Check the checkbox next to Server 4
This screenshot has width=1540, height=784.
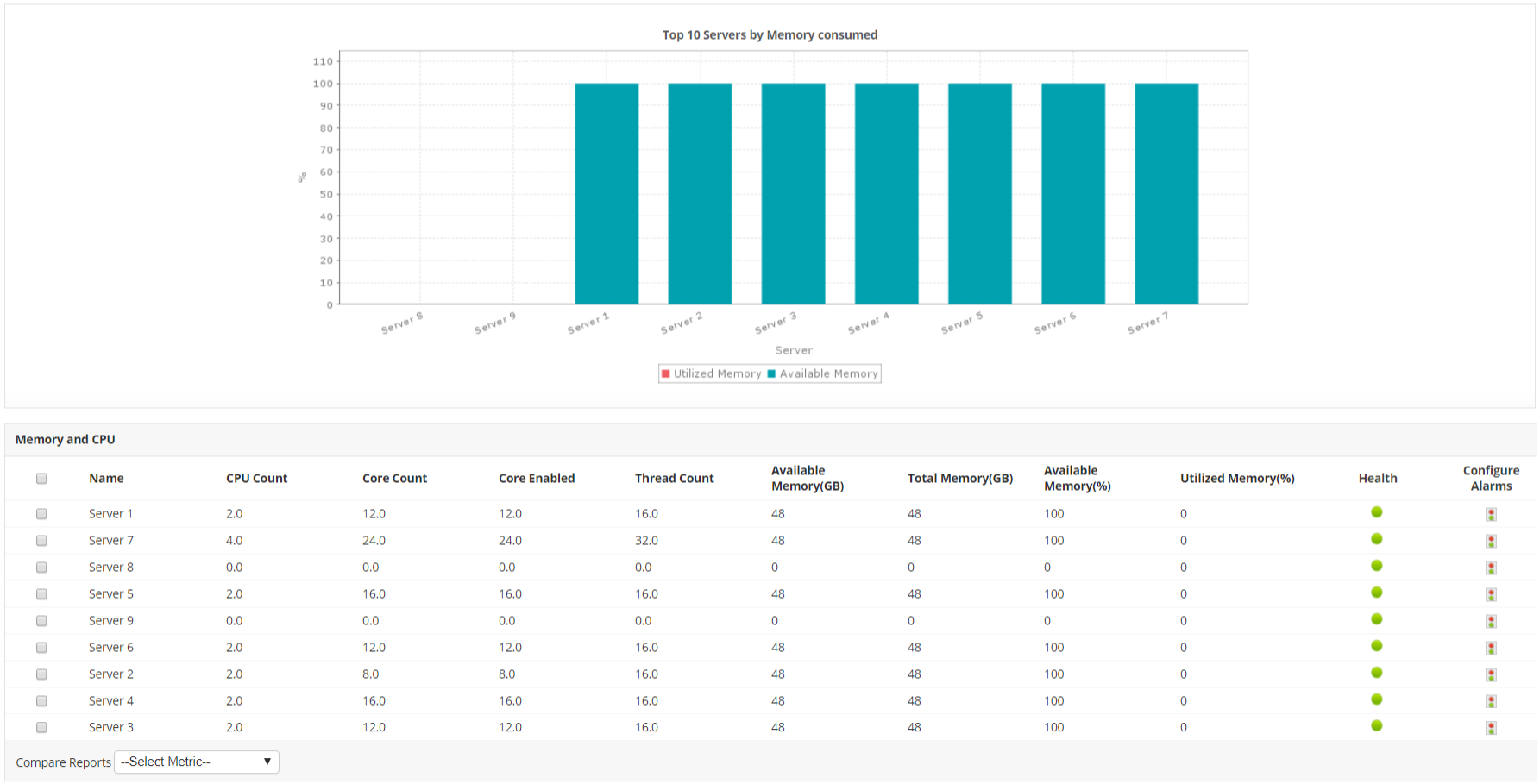click(x=41, y=700)
